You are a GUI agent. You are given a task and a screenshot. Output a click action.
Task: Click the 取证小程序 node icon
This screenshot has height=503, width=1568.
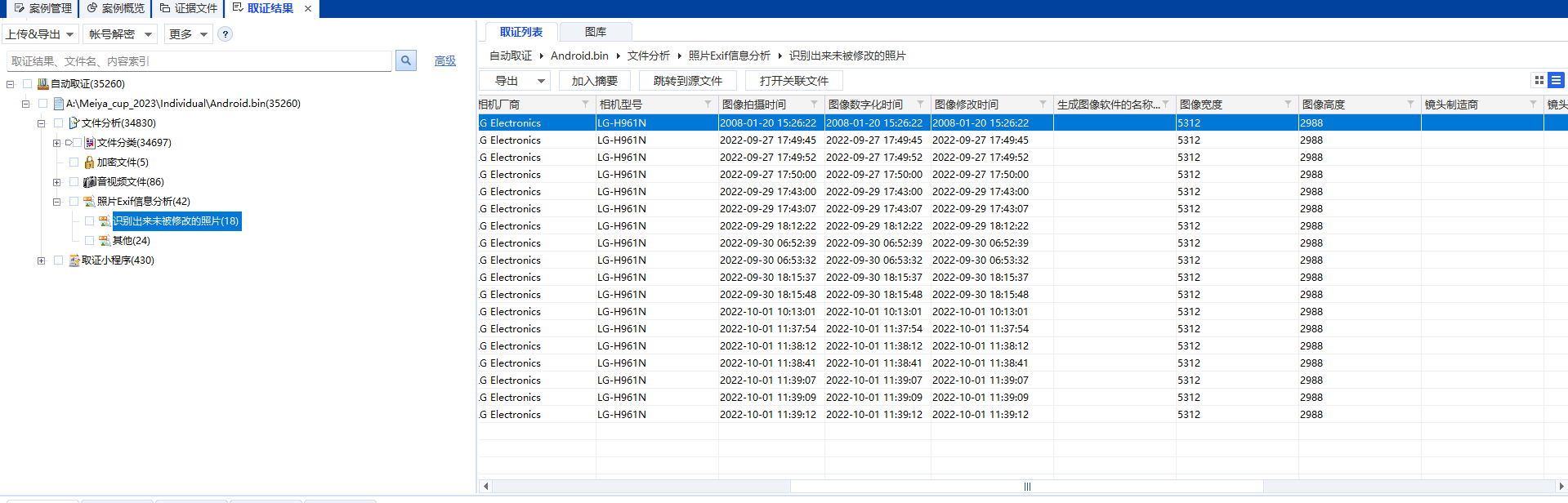point(74,260)
